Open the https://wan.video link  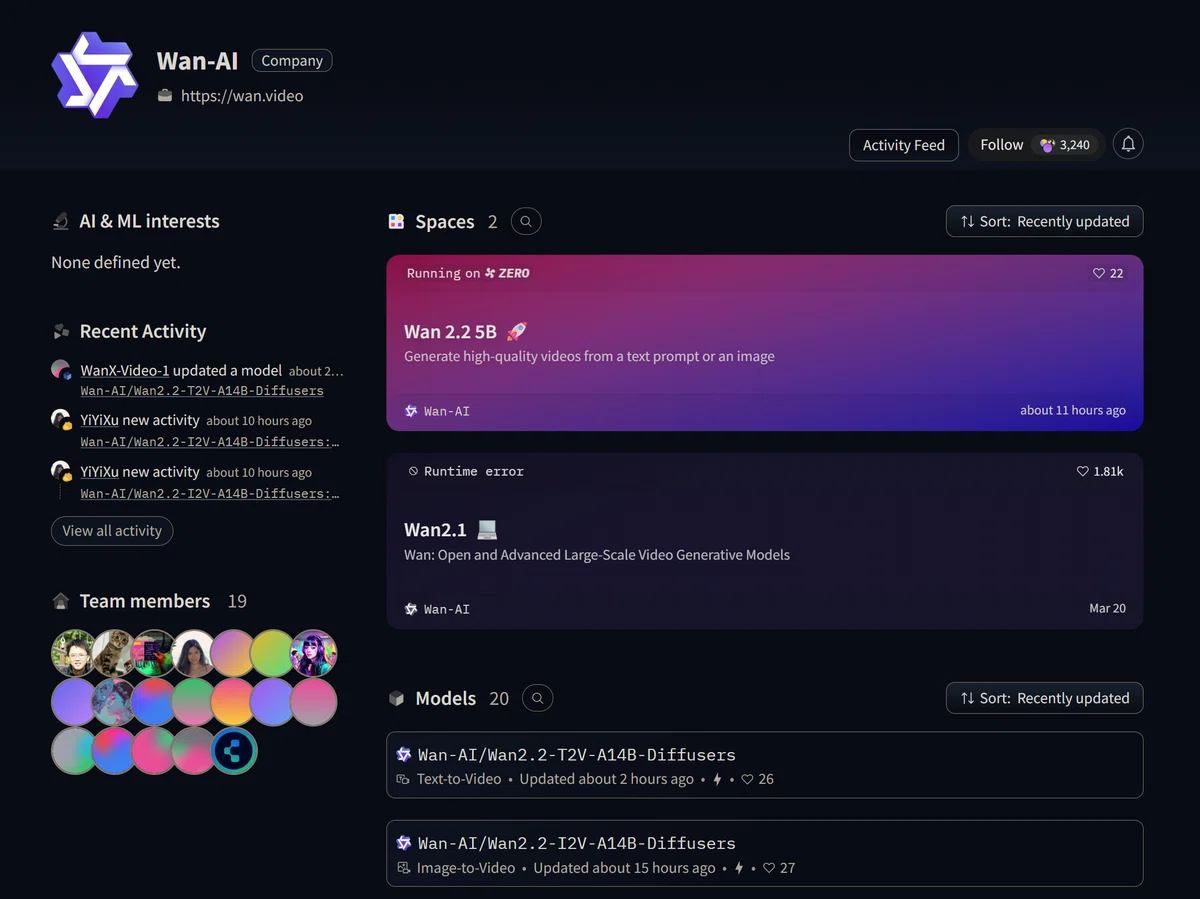[242, 96]
